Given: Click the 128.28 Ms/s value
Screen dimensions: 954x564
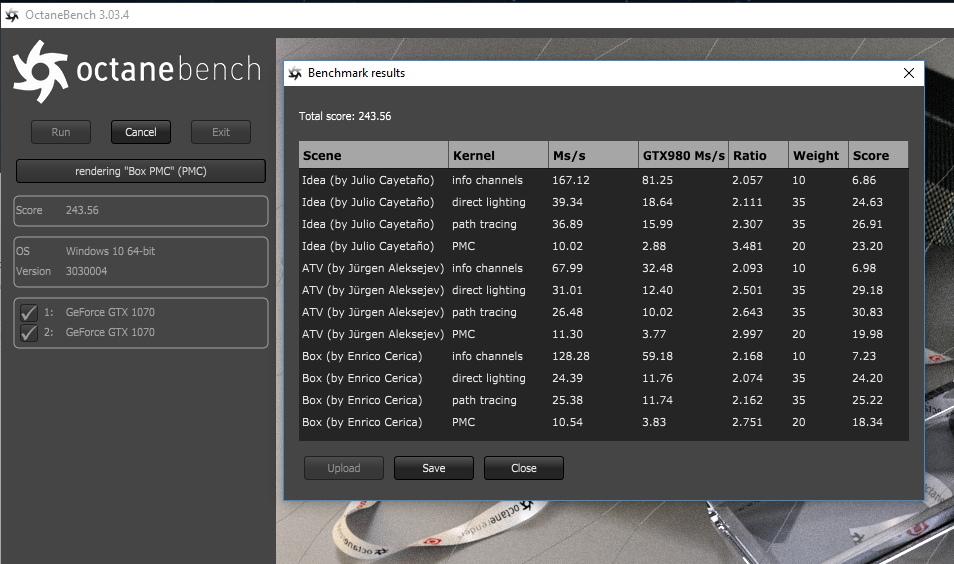Looking at the screenshot, I should pyautogui.click(x=571, y=356).
